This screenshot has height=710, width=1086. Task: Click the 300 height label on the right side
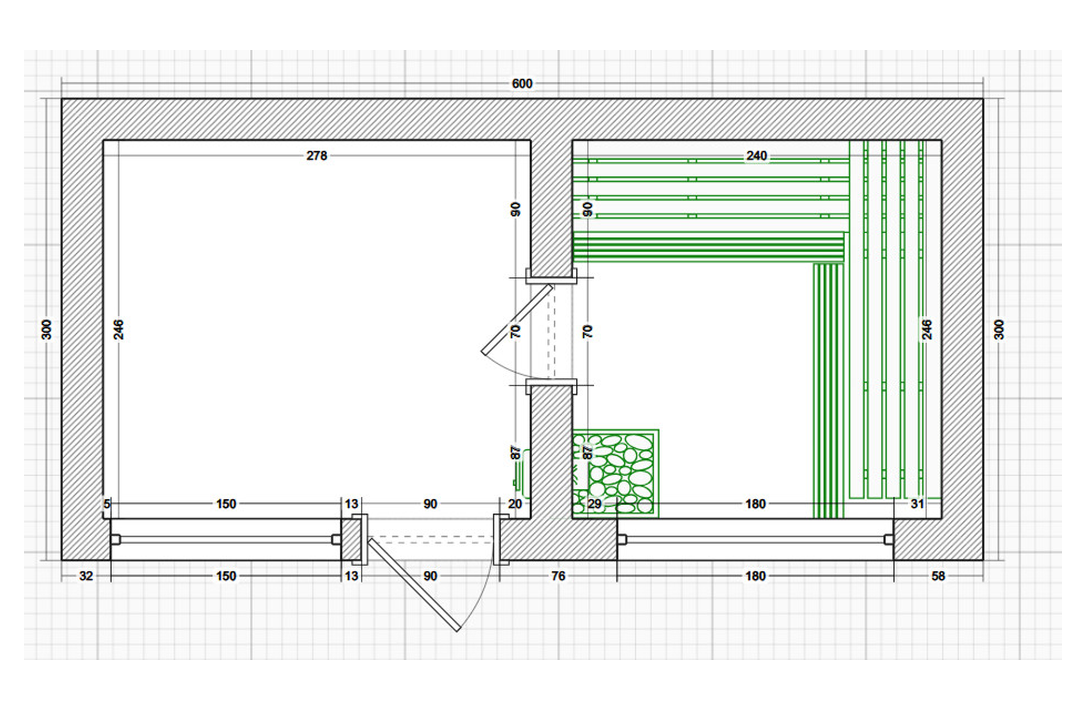tap(999, 329)
